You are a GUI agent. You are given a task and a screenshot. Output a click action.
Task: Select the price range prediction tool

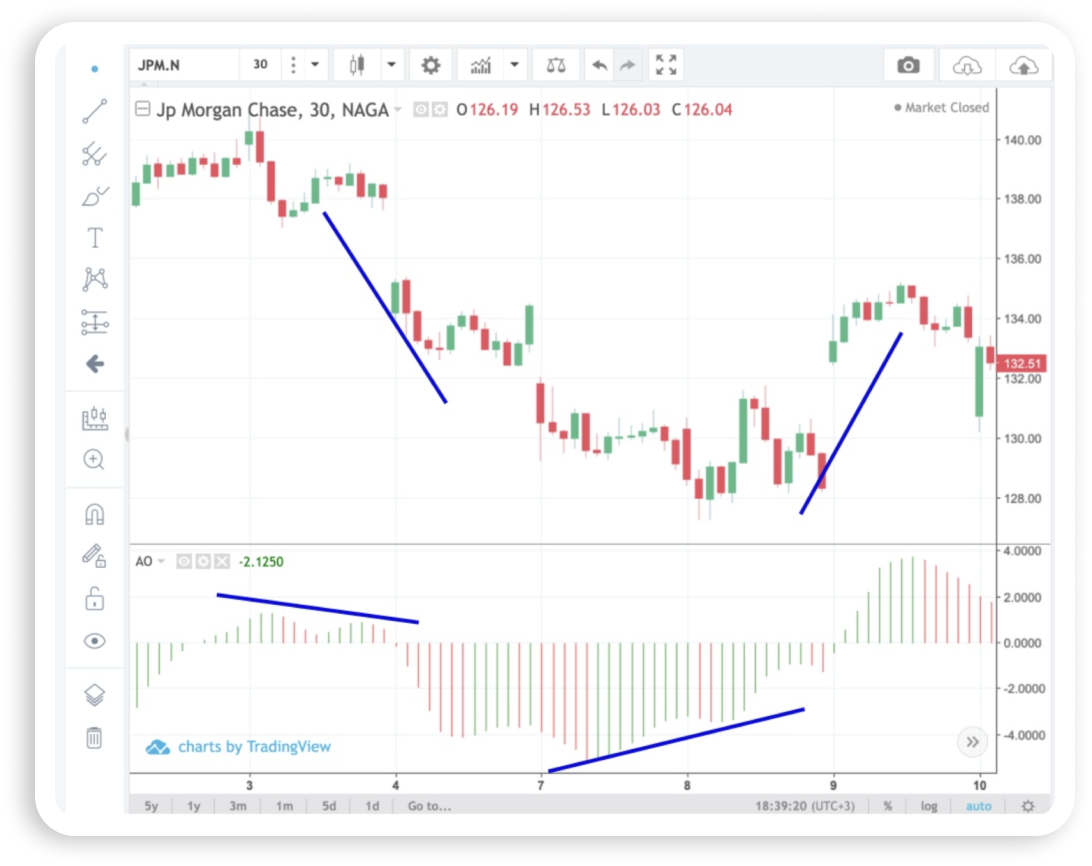95,322
